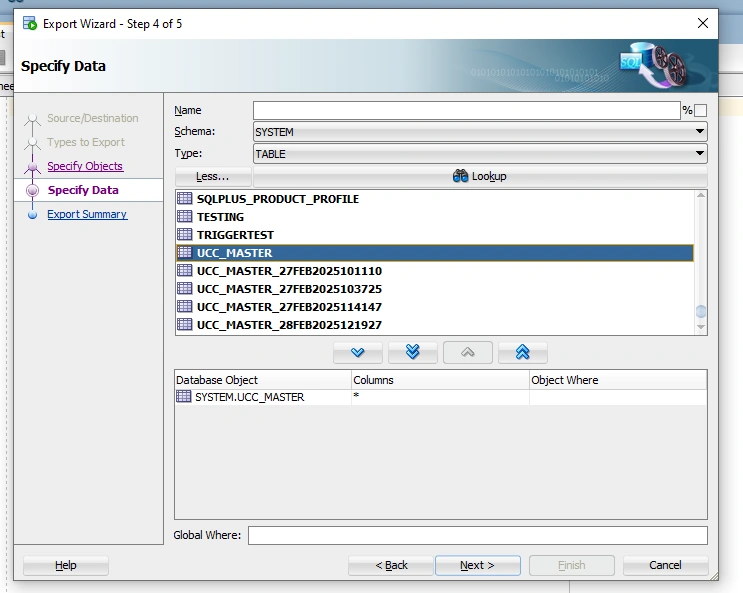
Task: Click the Back button
Action: point(391,565)
